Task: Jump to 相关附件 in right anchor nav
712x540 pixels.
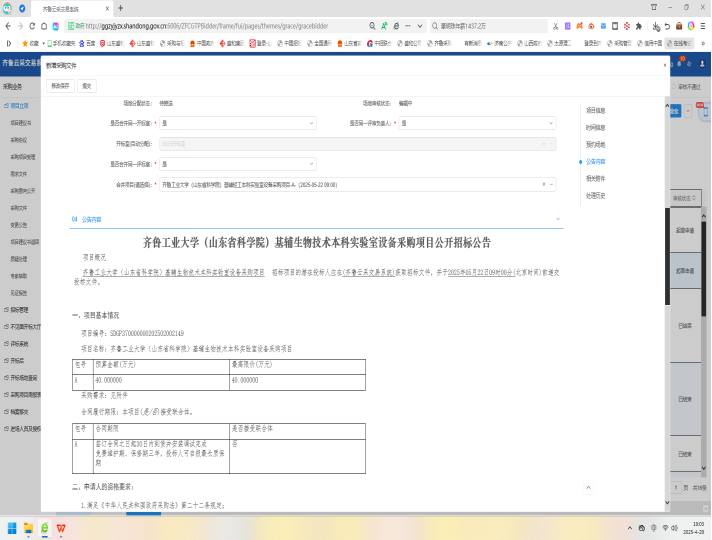Action: [x=595, y=178]
